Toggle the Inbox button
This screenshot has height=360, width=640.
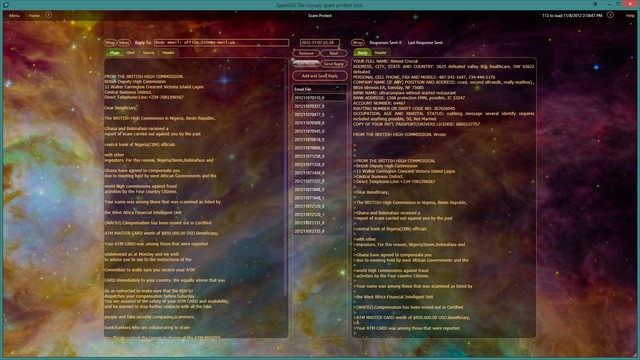124,42
